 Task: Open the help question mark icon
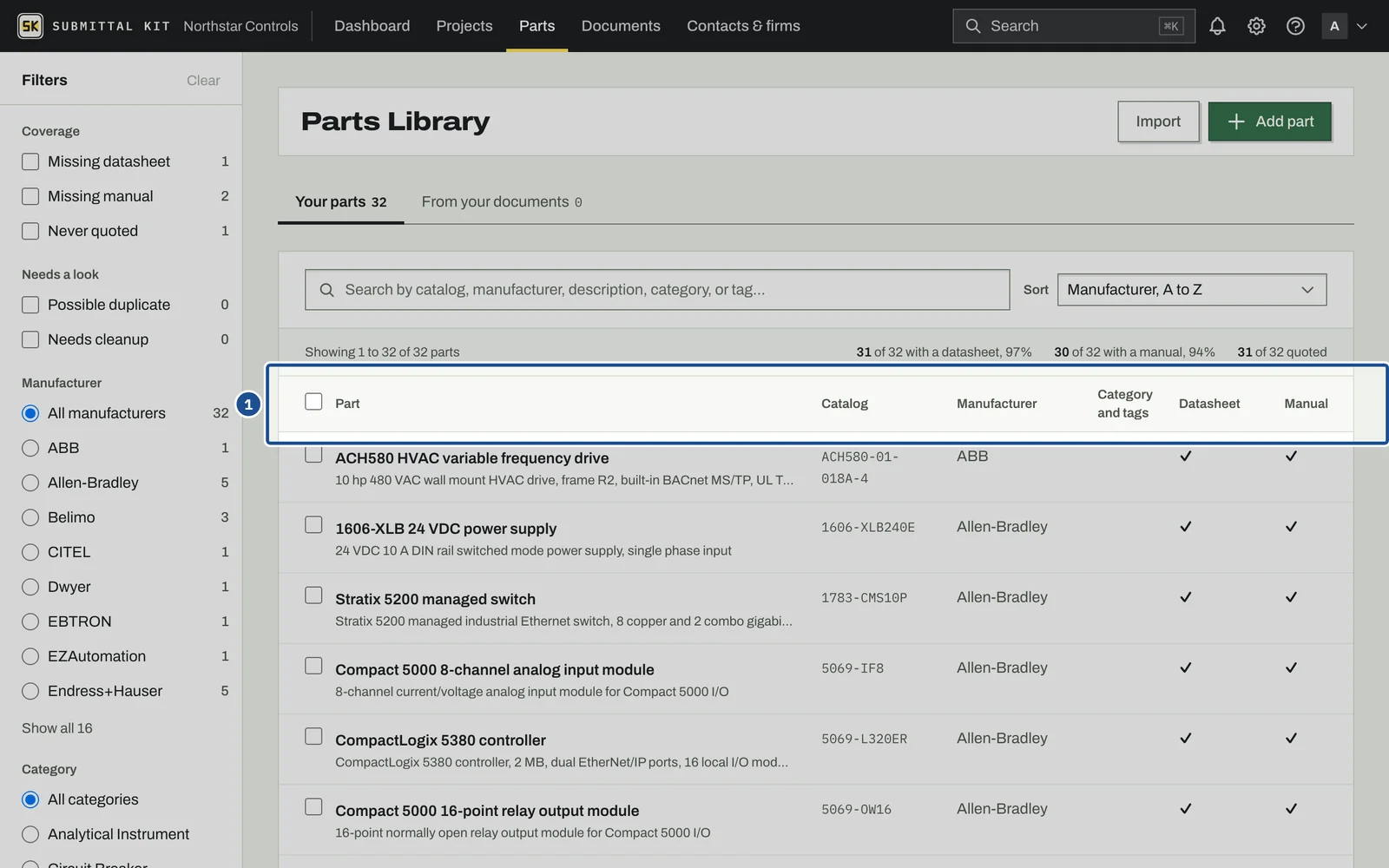coord(1295,26)
